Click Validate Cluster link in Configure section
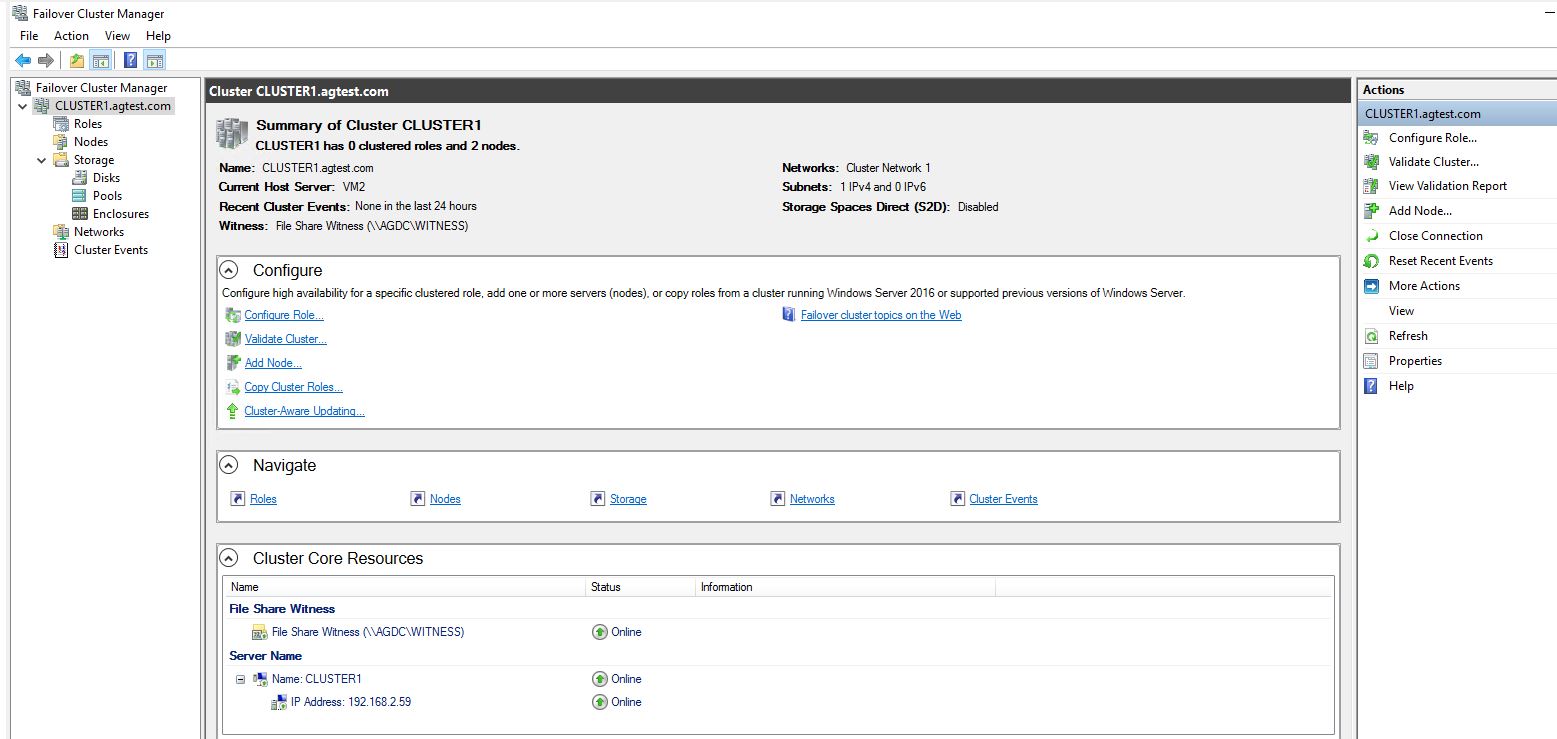This screenshot has height=739, width=1557. click(x=286, y=339)
